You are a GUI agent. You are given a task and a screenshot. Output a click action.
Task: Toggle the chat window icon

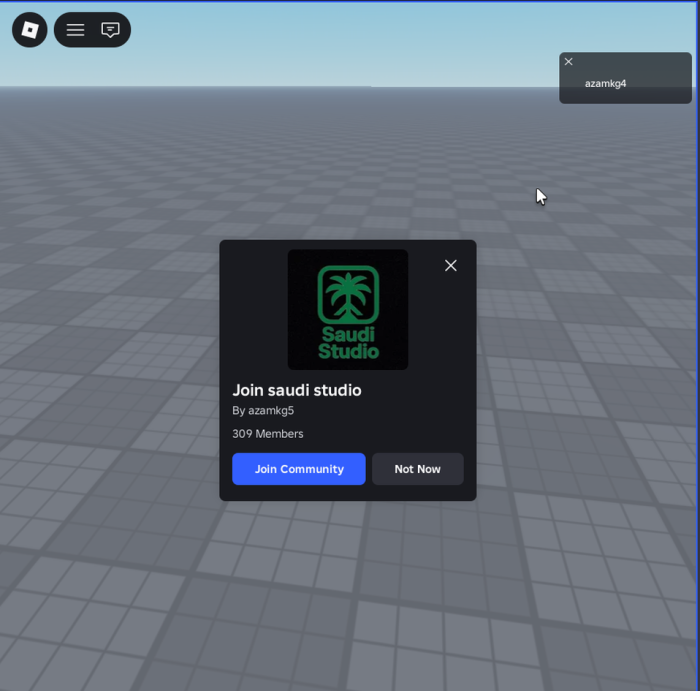110,30
